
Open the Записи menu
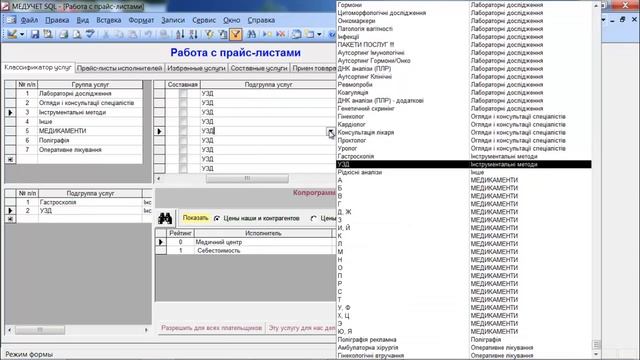(173, 20)
